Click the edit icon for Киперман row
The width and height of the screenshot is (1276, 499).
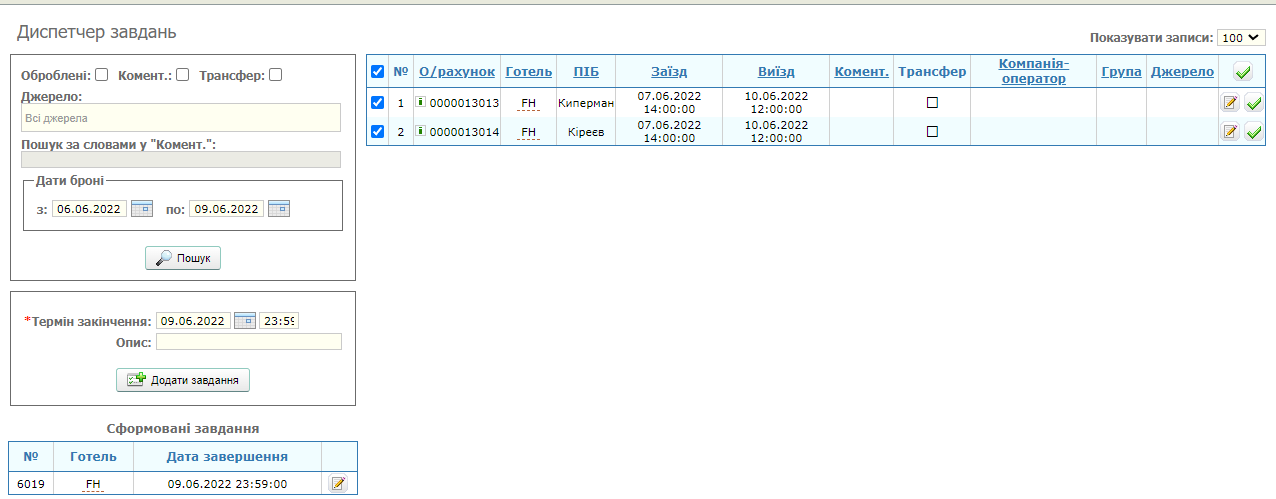point(1230,103)
